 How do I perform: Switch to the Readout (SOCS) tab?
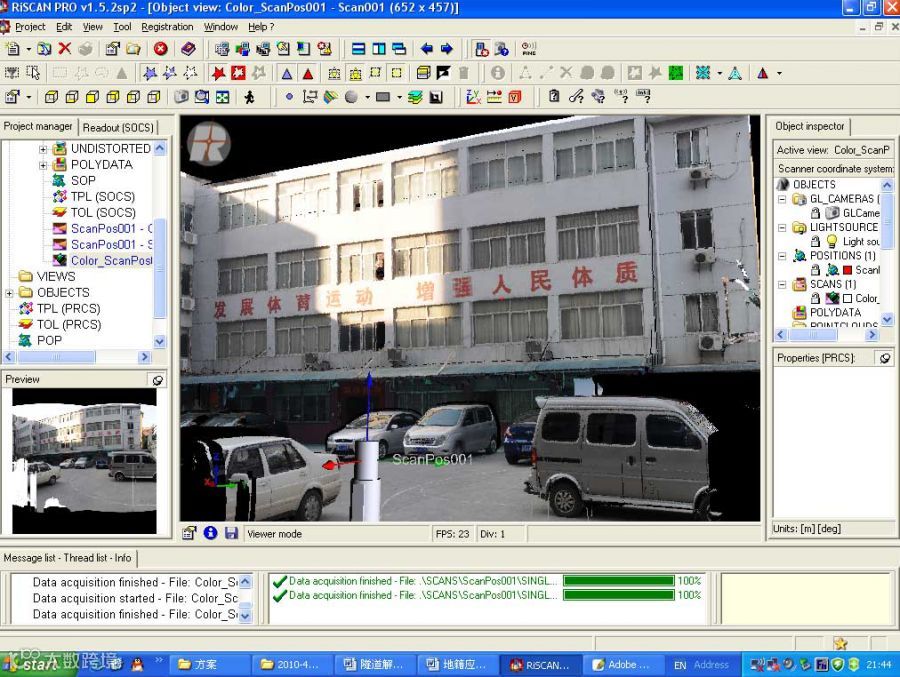click(x=118, y=127)
